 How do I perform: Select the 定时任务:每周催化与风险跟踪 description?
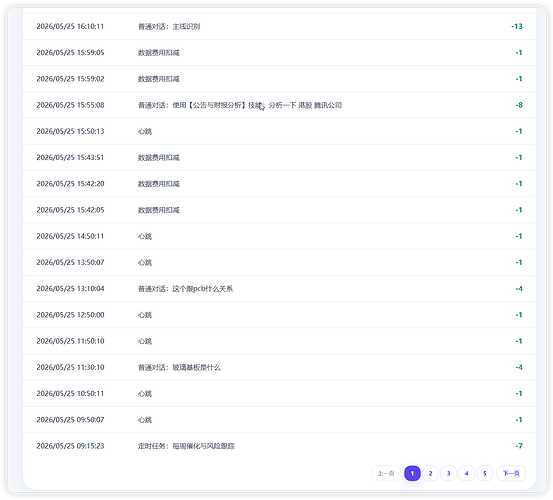(x=186, y=446)
